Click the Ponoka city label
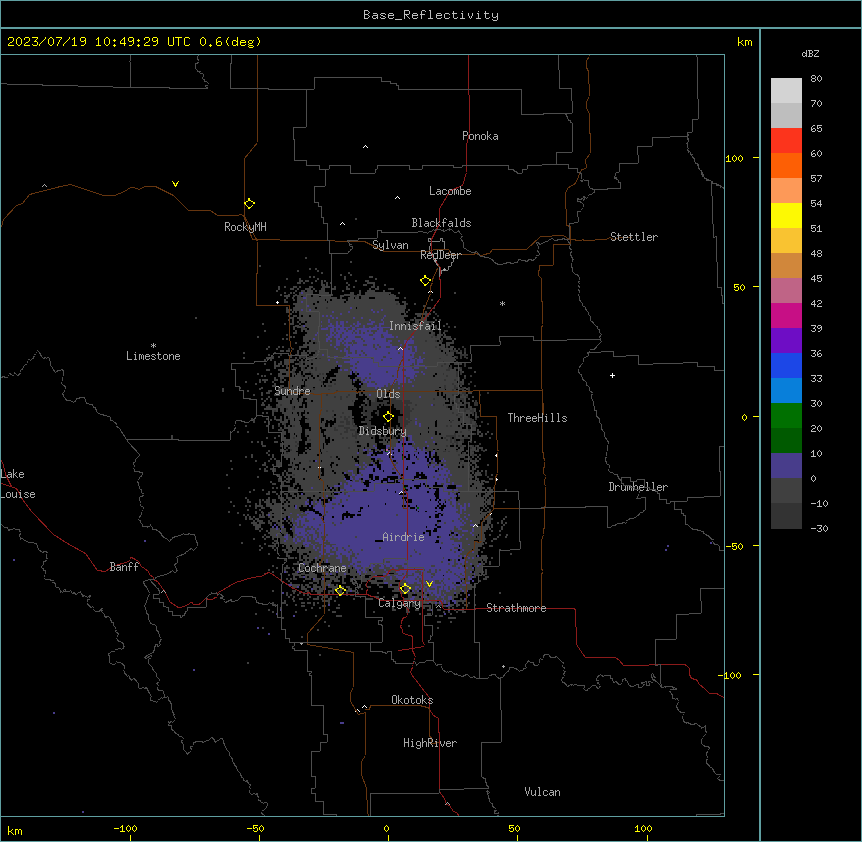The width and height of the screenshot is (862, 842). [480, 136]
